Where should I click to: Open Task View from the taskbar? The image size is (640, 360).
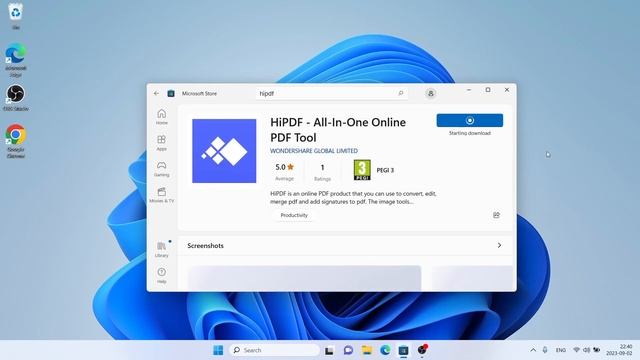(x=329, y=350)
